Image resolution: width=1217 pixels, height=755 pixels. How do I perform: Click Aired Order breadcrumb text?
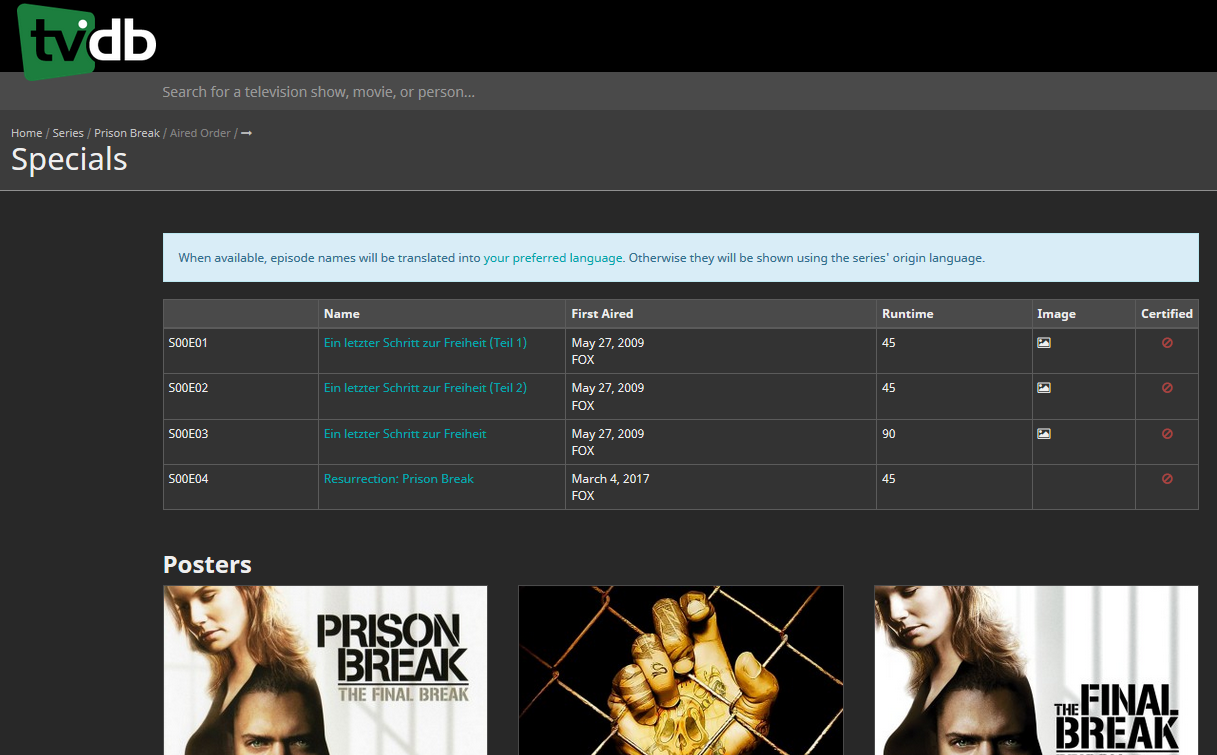pyautogui.click(x=200, y=133)
